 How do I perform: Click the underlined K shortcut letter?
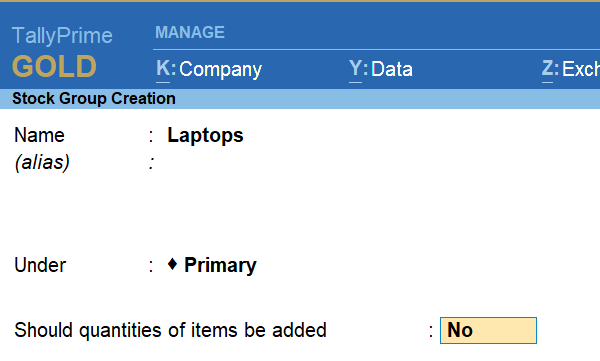click(163, 69)
